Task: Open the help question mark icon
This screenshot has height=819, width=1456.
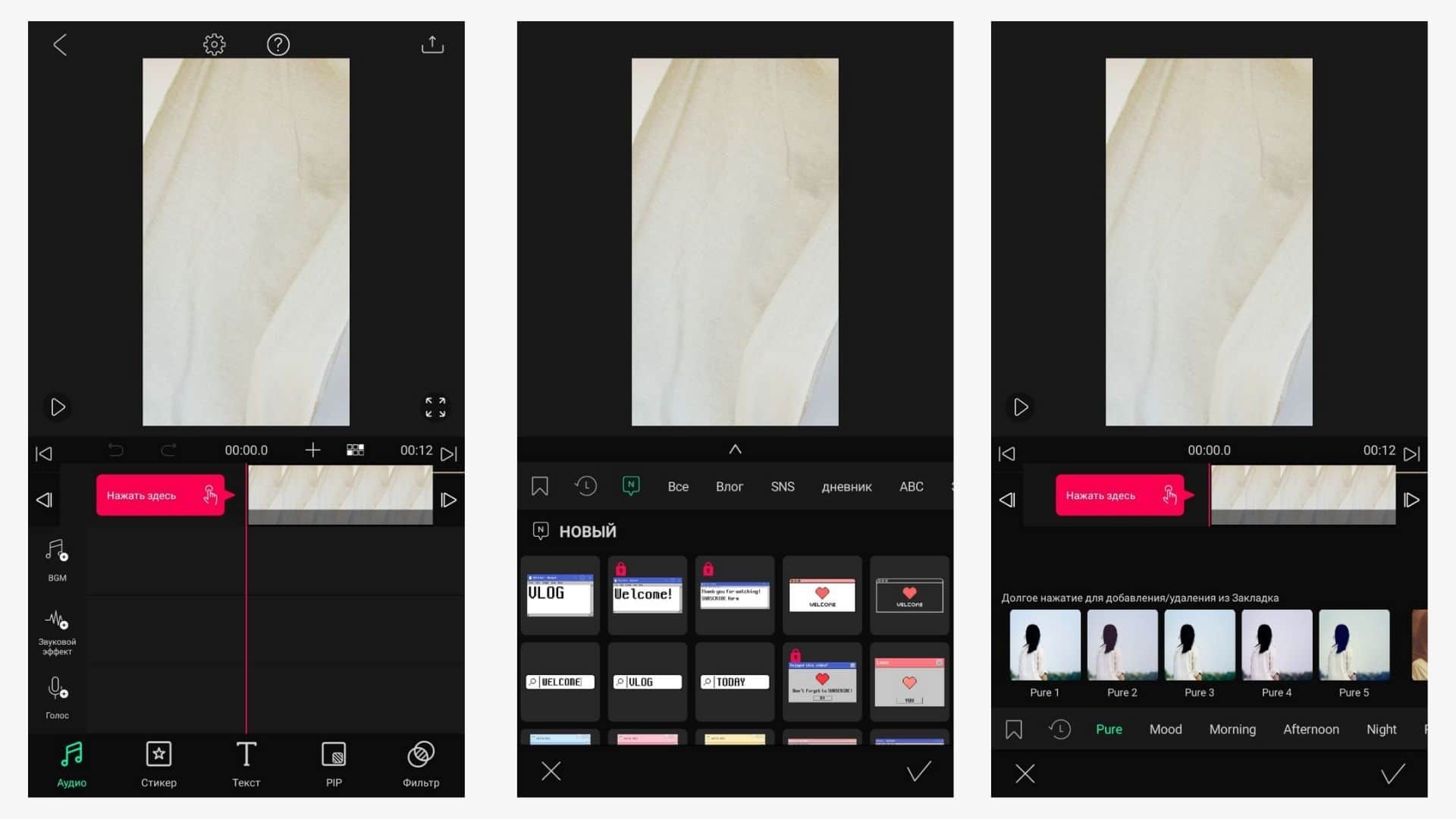Action: (278, 45)
